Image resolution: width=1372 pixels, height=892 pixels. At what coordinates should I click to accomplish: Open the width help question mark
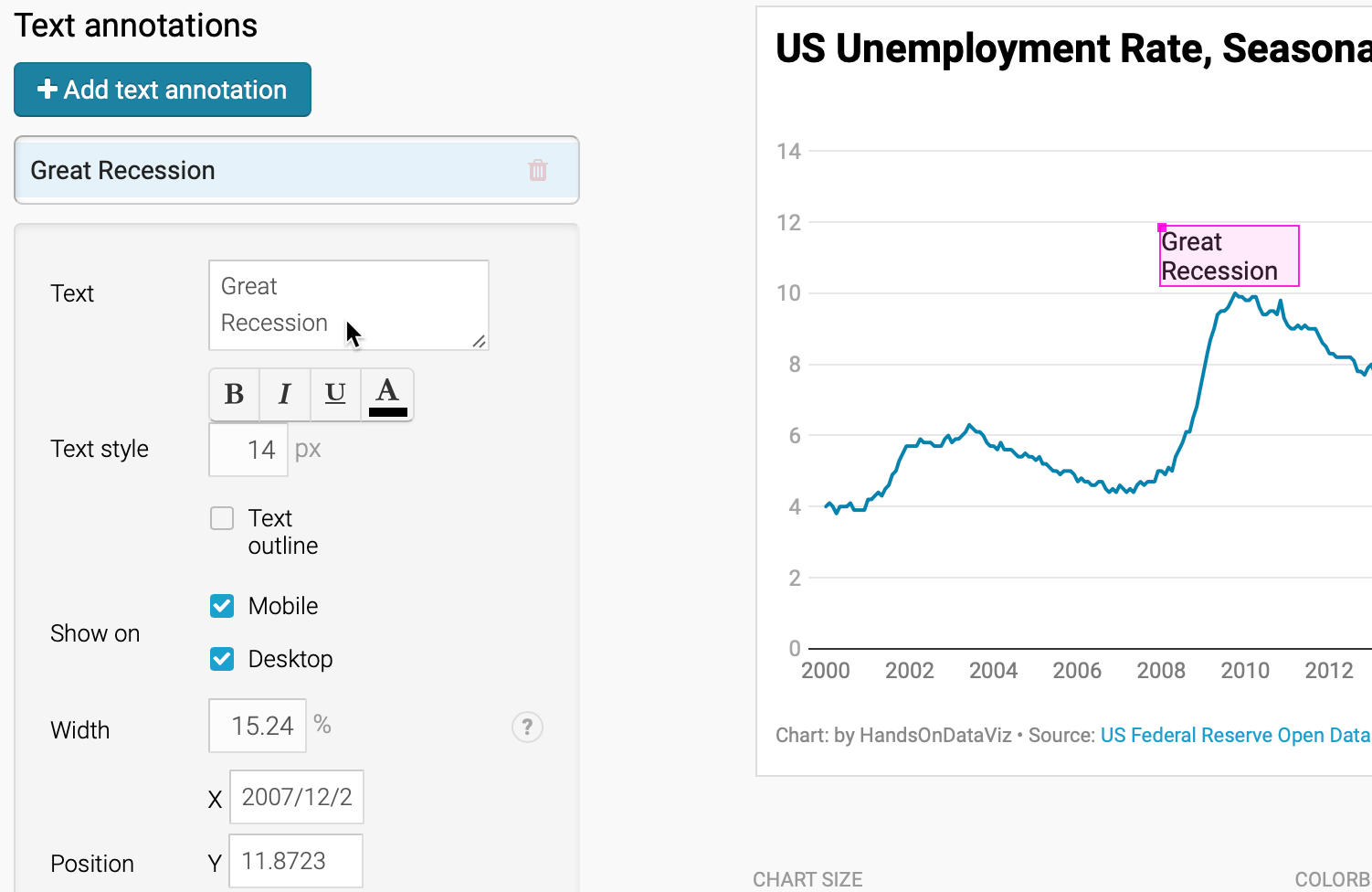pyautogui.click(x=527, y=727)
